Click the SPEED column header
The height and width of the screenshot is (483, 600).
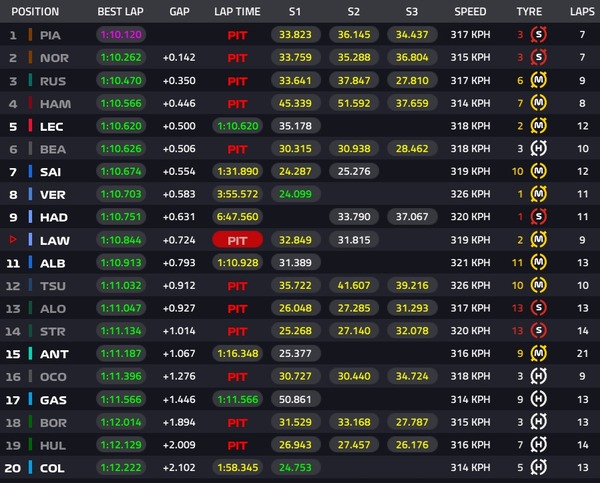pyautogui.click(x=470, y=12)
